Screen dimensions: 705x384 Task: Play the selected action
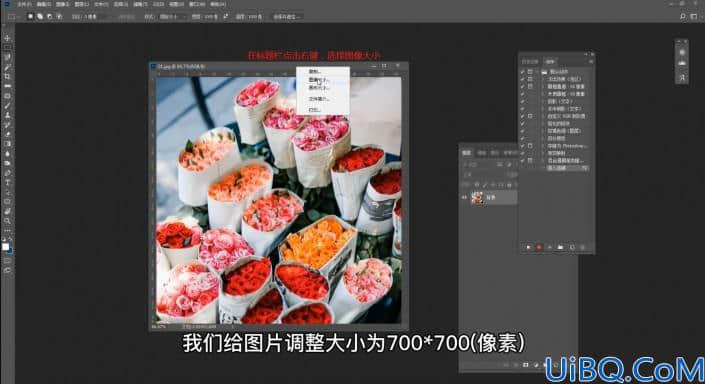549,247
